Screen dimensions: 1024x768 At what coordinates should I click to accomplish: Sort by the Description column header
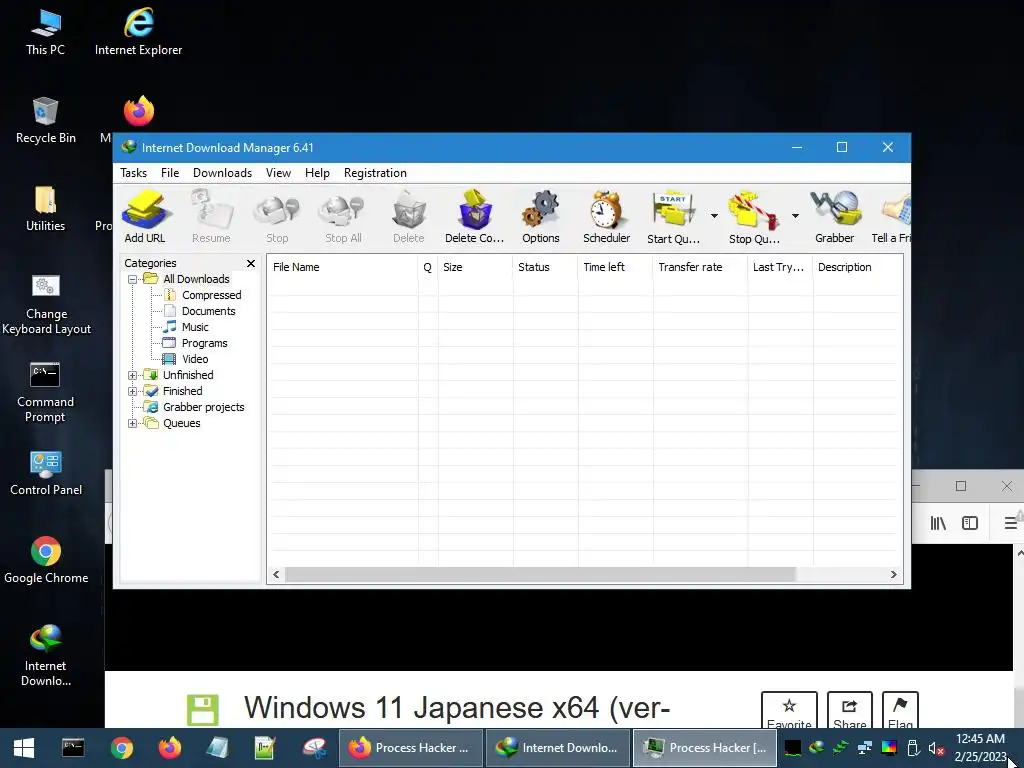(x=857, y=267)
